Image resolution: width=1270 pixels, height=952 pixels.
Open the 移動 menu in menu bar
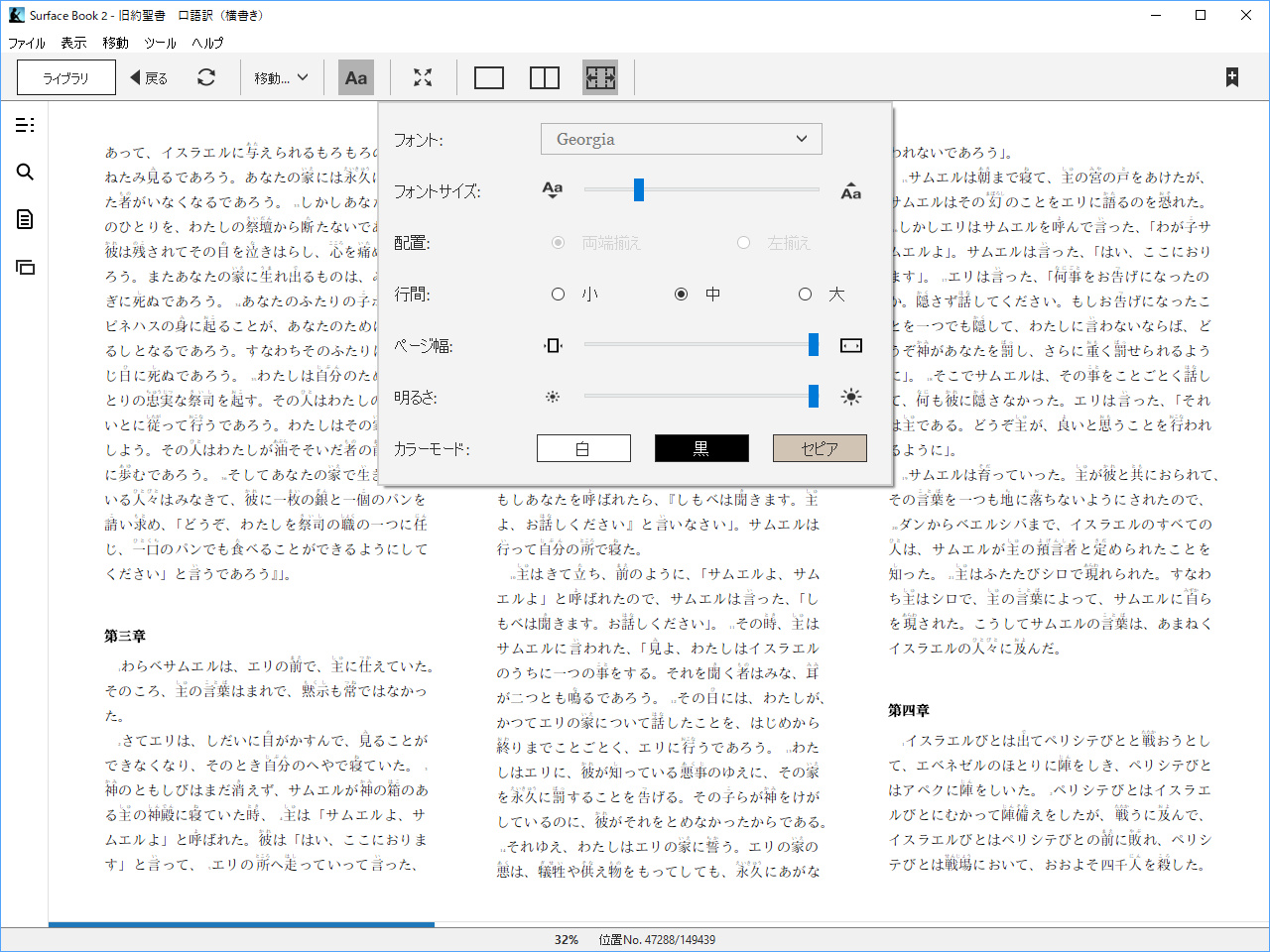(x=115, y=43)
